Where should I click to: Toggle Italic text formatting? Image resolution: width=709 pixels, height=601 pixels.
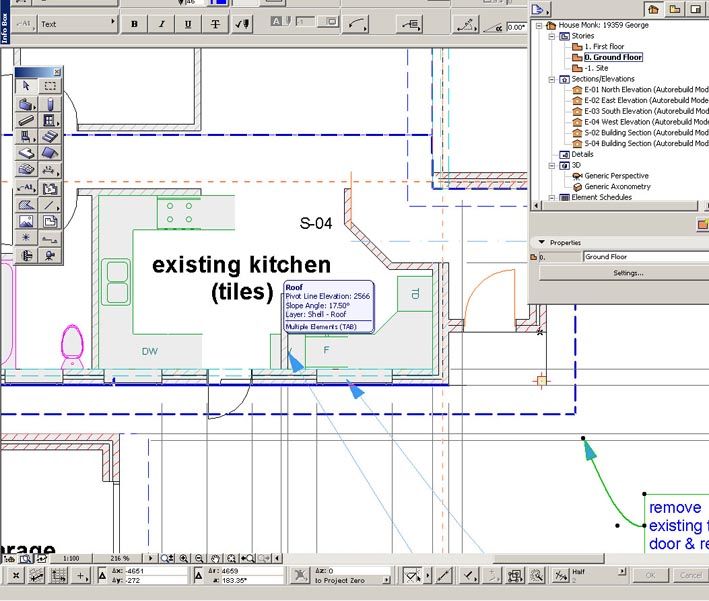(161, 24)
